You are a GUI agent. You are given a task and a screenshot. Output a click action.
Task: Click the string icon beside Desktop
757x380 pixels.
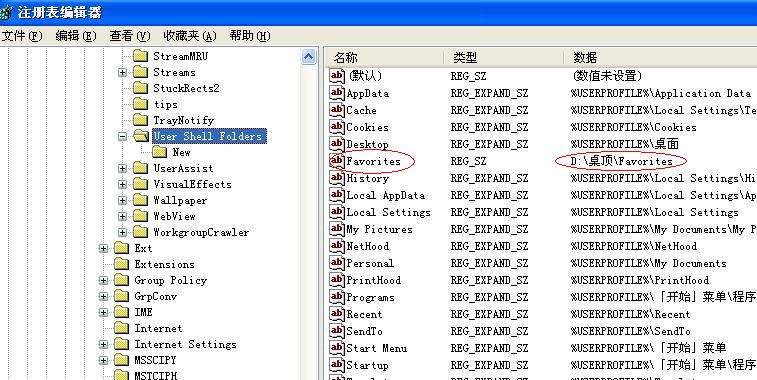click(337, 144)
